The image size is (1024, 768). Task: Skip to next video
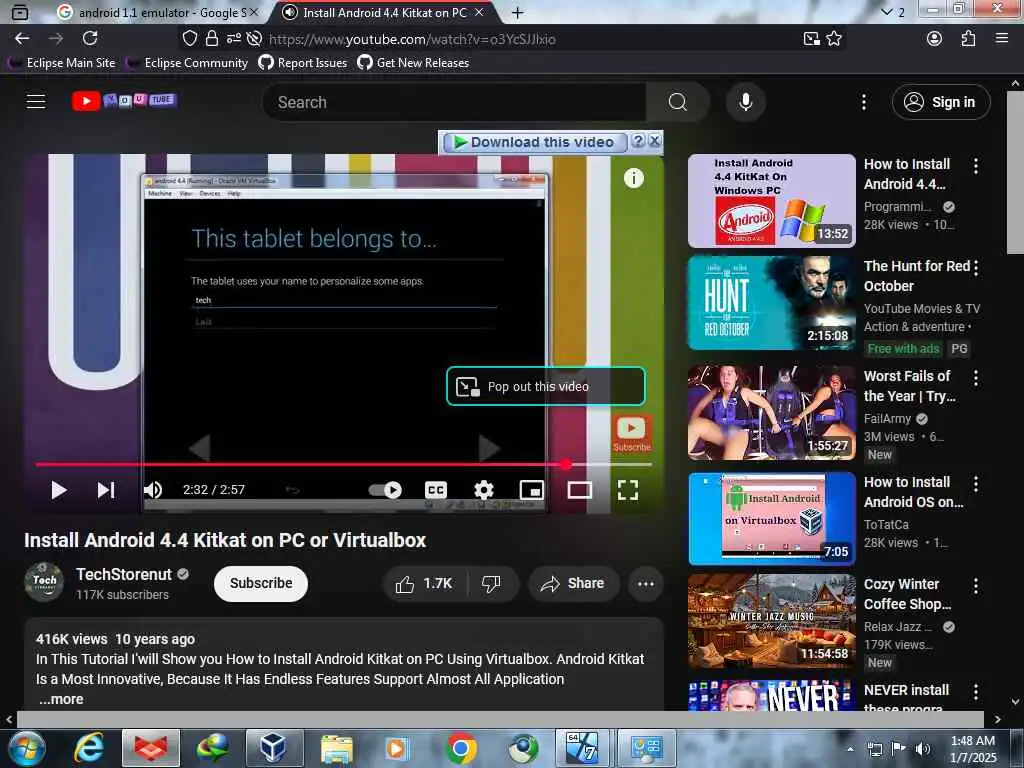coord(106,490)
